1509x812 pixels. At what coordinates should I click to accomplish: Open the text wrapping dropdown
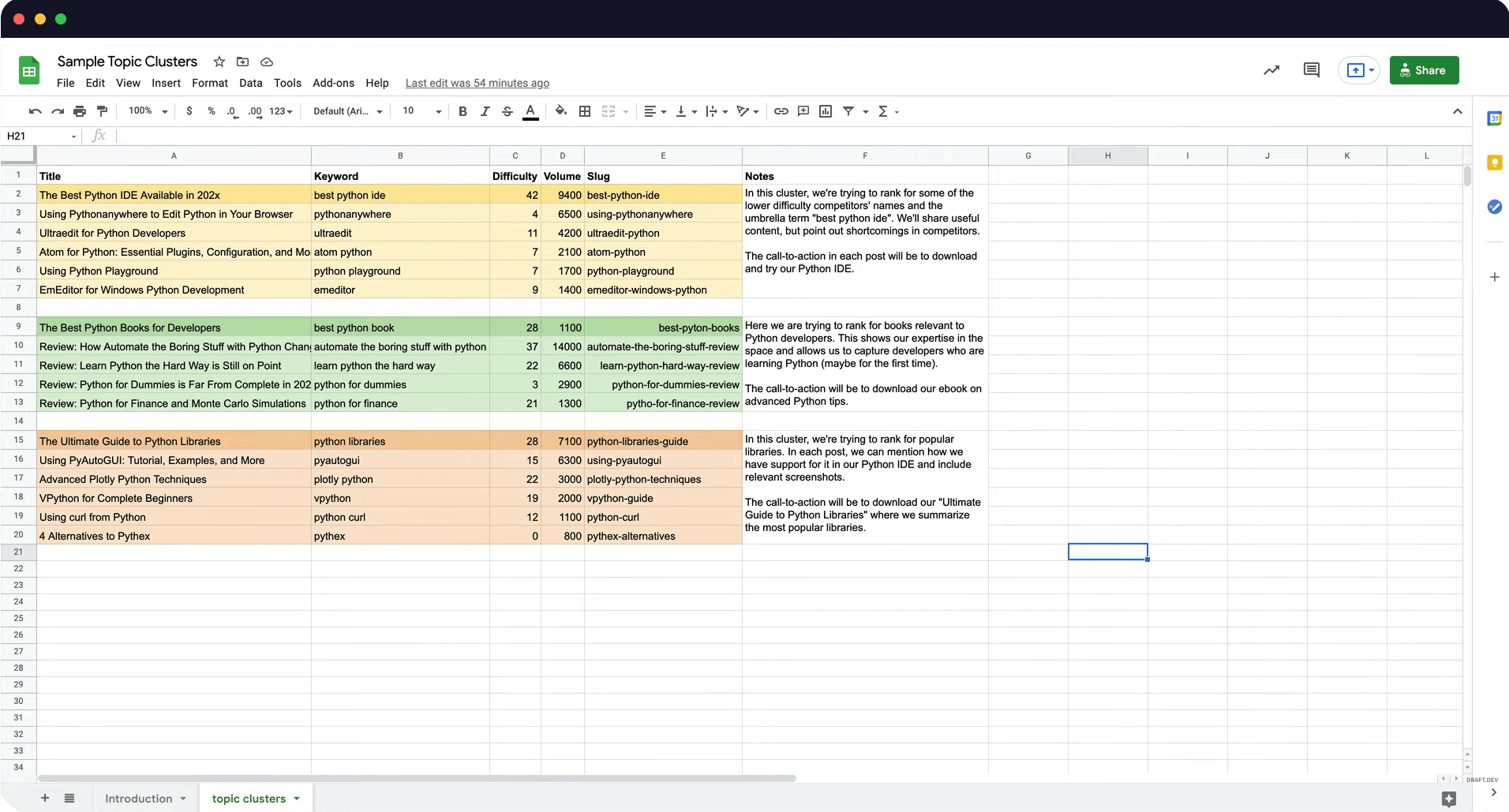coord(717,111)
